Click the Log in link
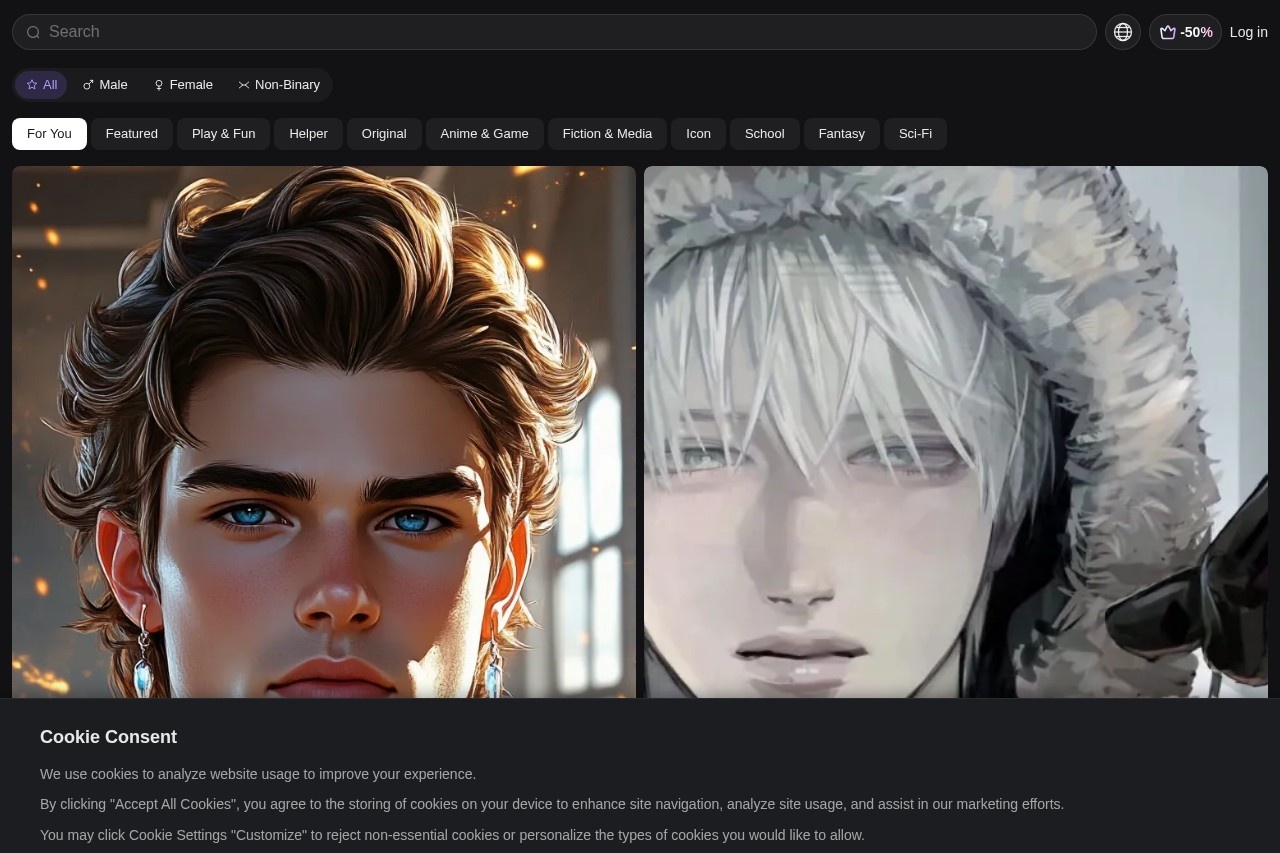The image size is (1280, 853). point(1249,32)
